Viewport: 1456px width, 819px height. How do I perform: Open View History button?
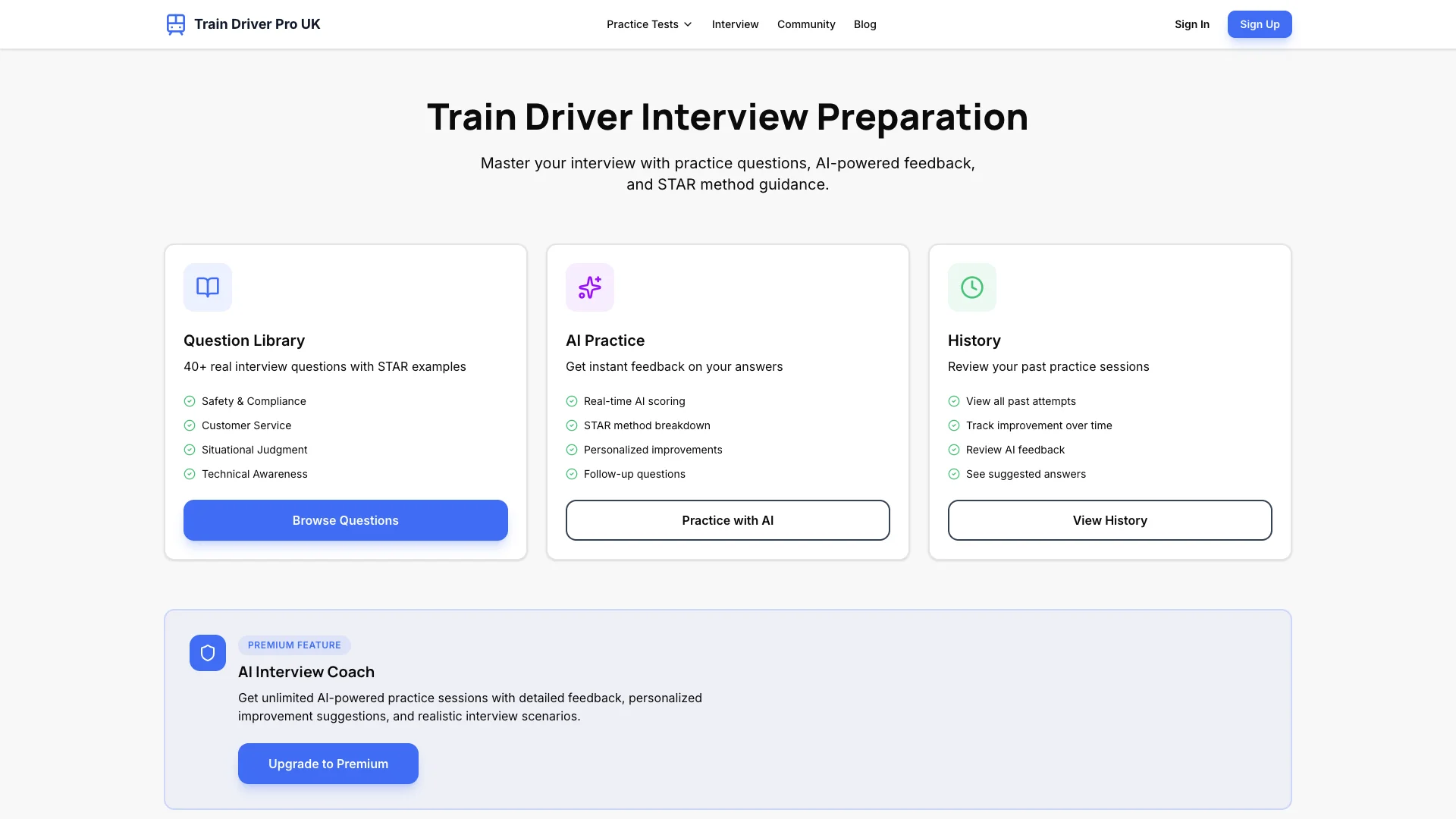click(x=1109, y=520)
